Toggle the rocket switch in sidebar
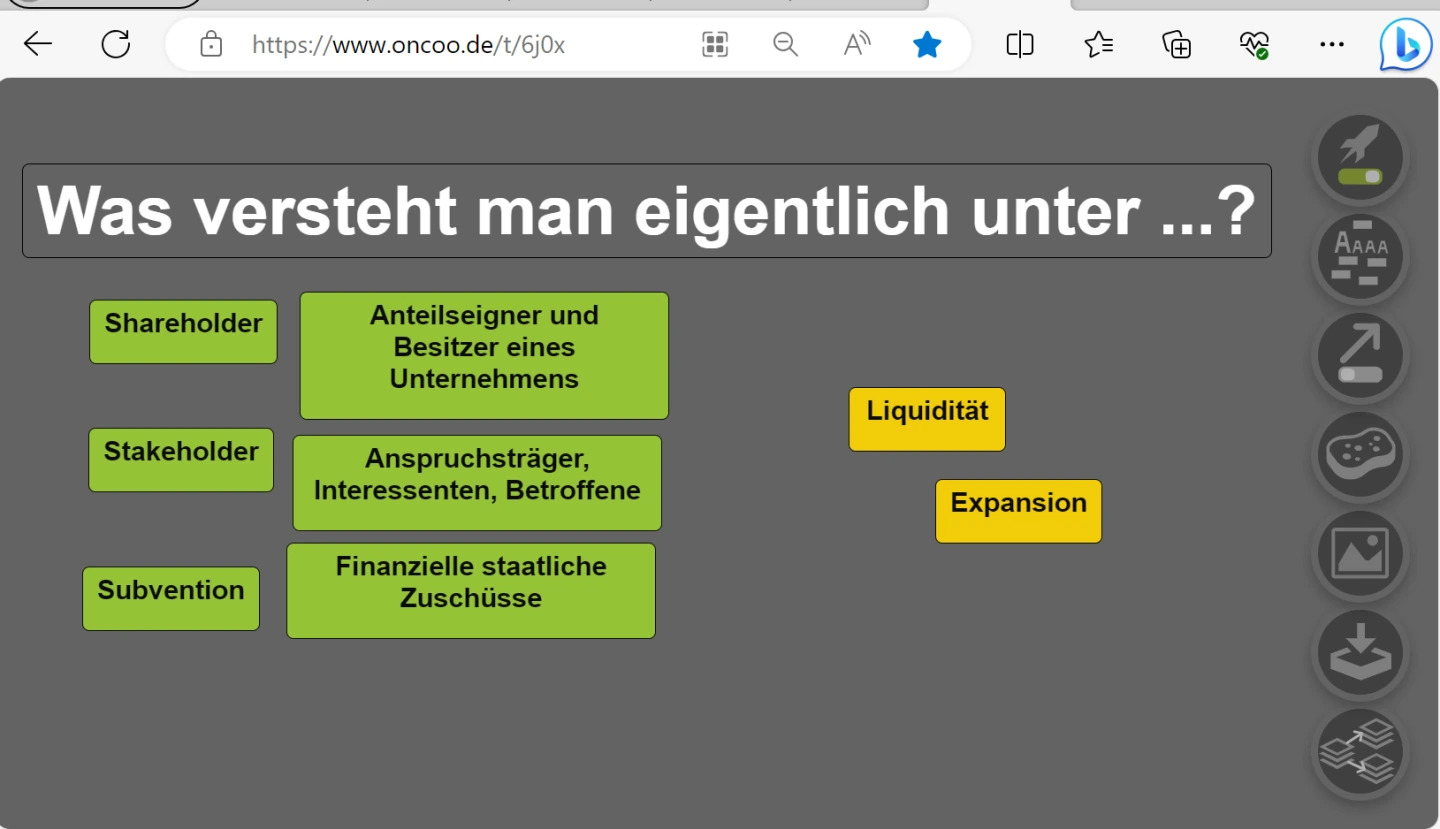1440x829 pixels. (x=1360, y=159)
